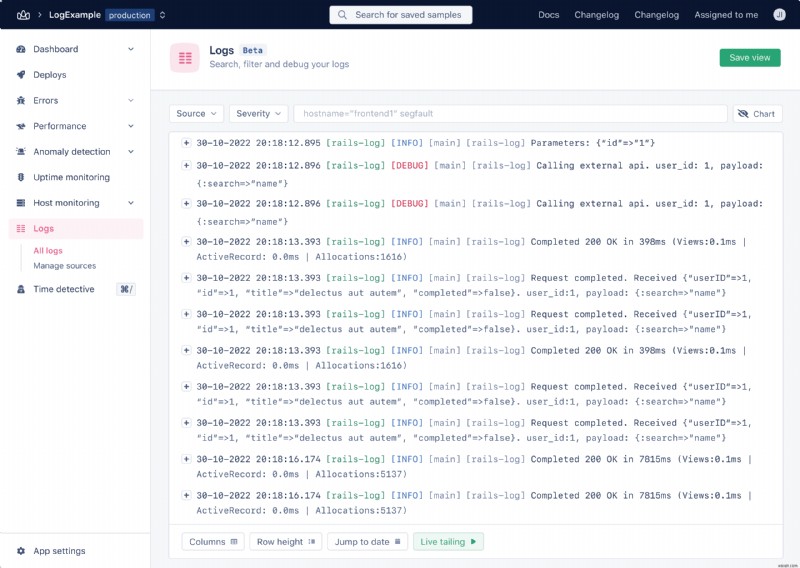The image size is (800, 568).
Task: Expand the second DEBUG log row
Action: [x=186, y=204]
